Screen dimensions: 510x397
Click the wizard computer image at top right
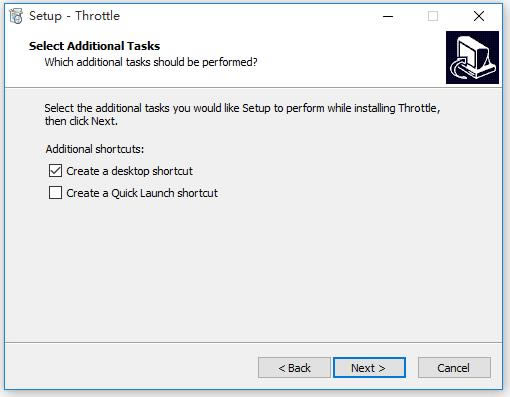tap(472, 57)
